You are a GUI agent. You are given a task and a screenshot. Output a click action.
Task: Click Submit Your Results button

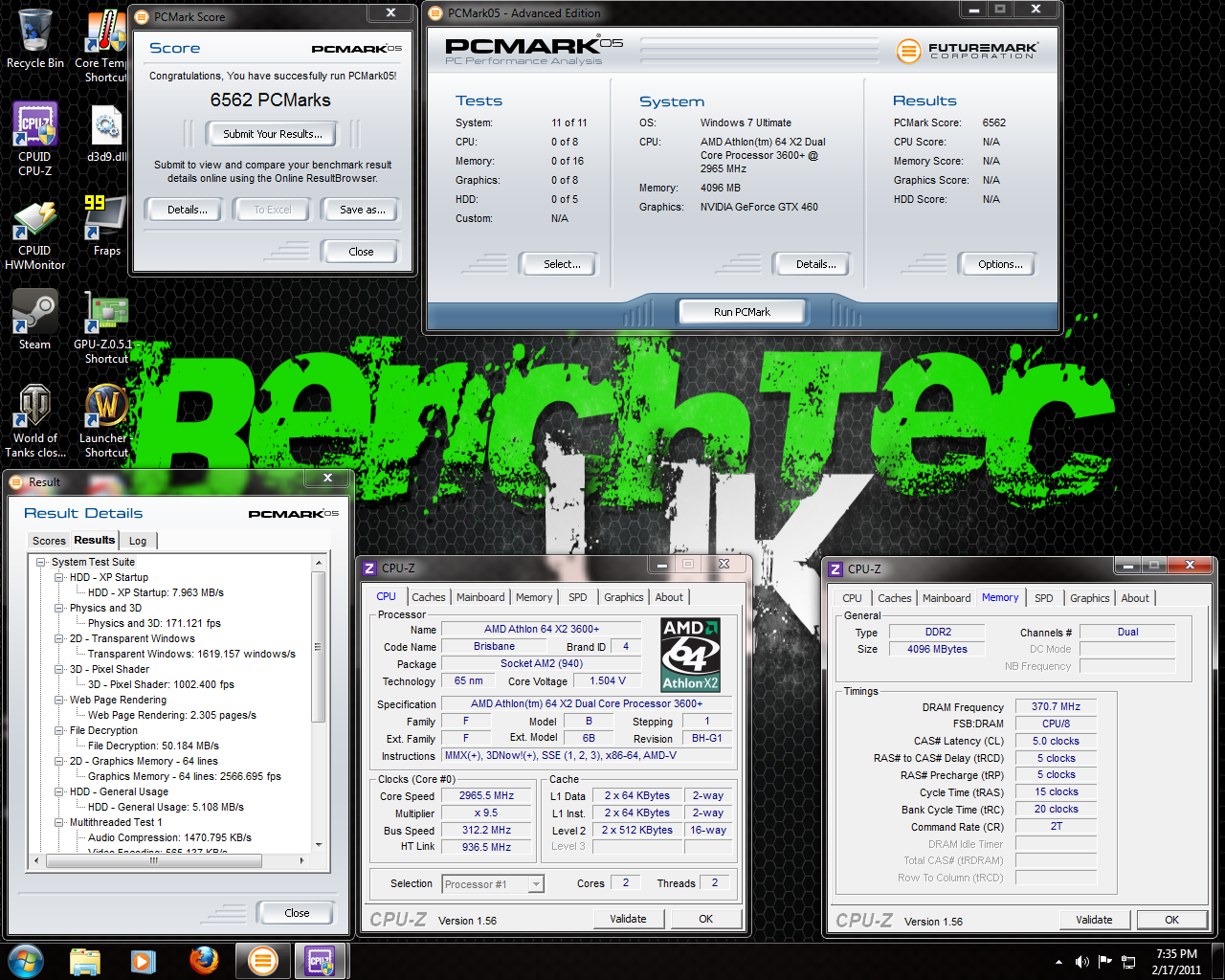pyautogui.click(x=273, y=134)
